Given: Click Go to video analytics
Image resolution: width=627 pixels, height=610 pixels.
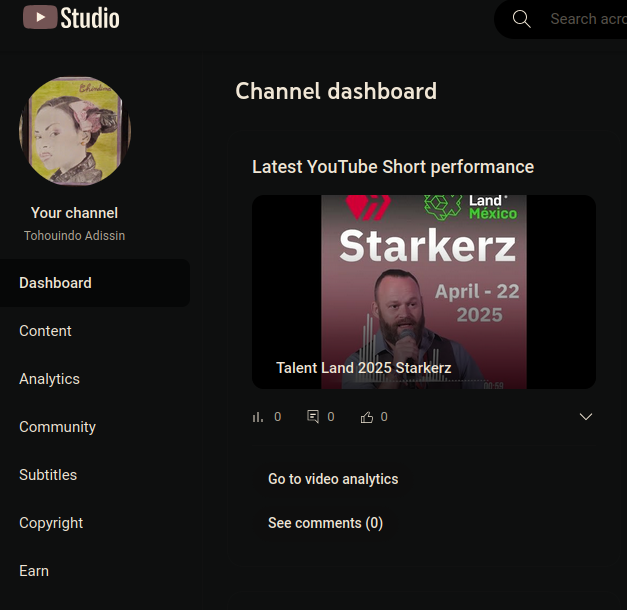Looking at the screenshot, I should [x=333, y=479].
